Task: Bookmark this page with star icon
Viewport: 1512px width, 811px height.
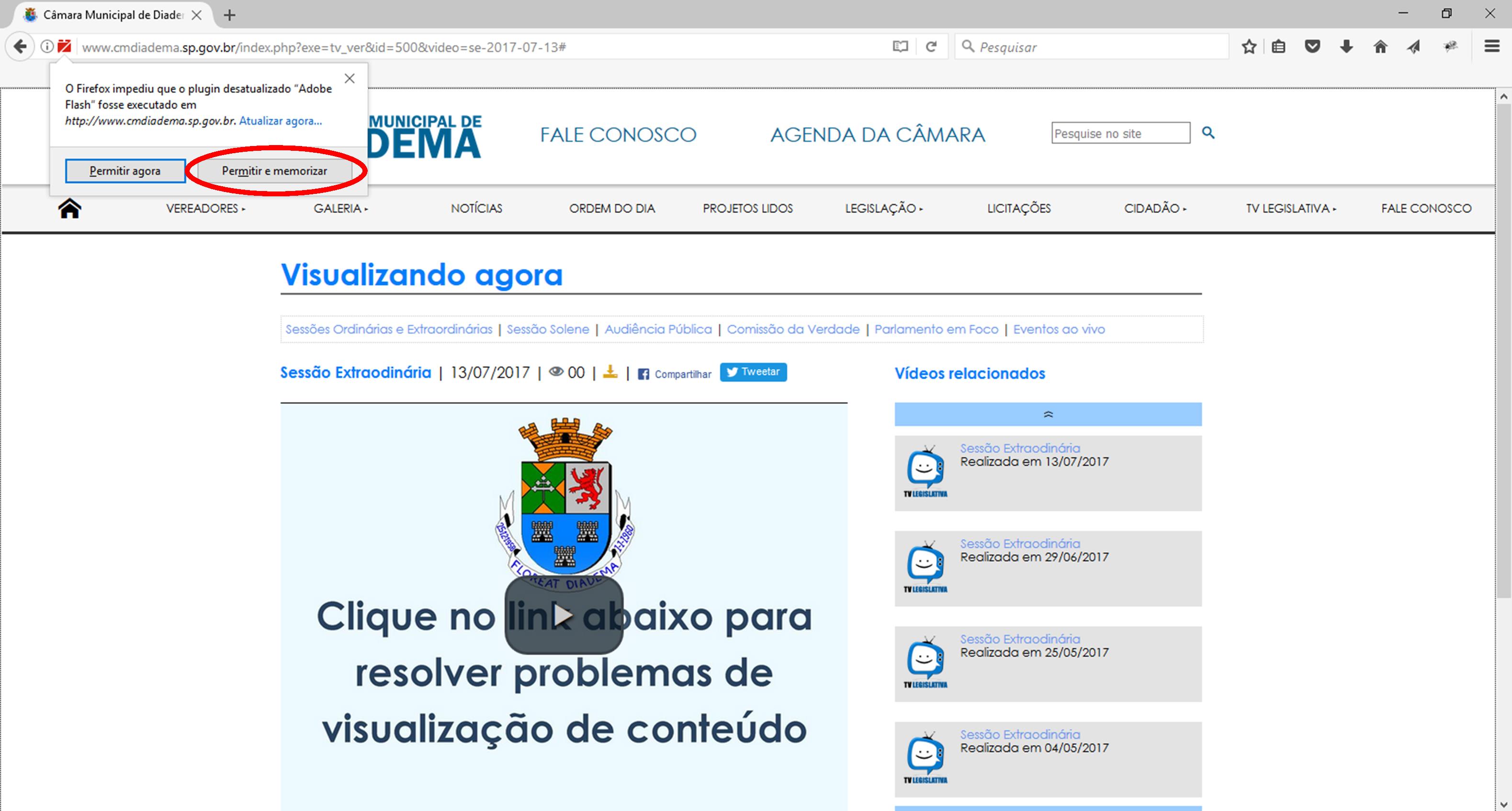Action: (x=1249, y=46)
